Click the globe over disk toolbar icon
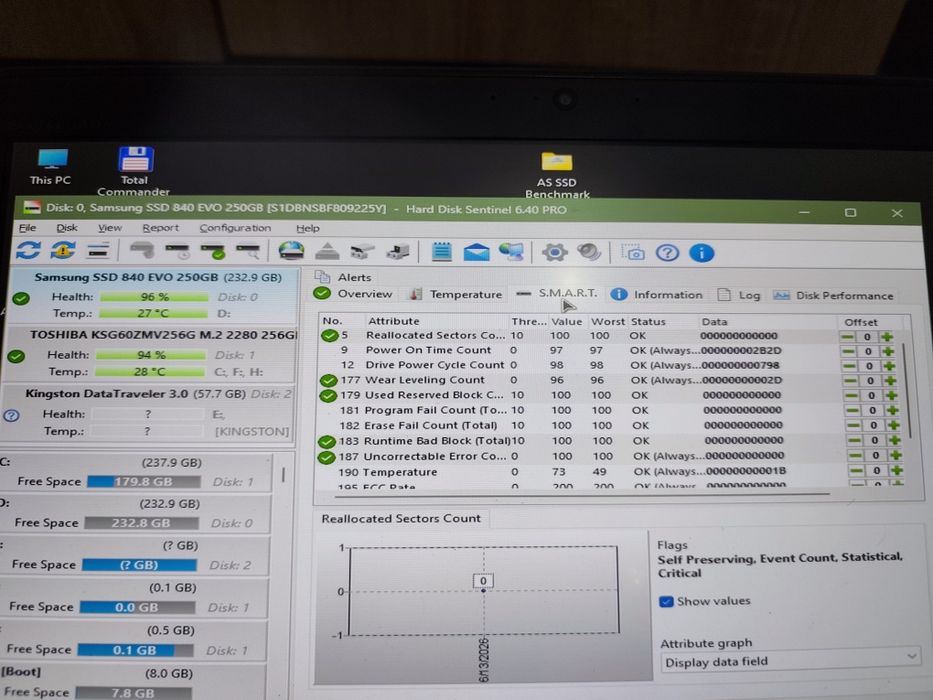 291,251
